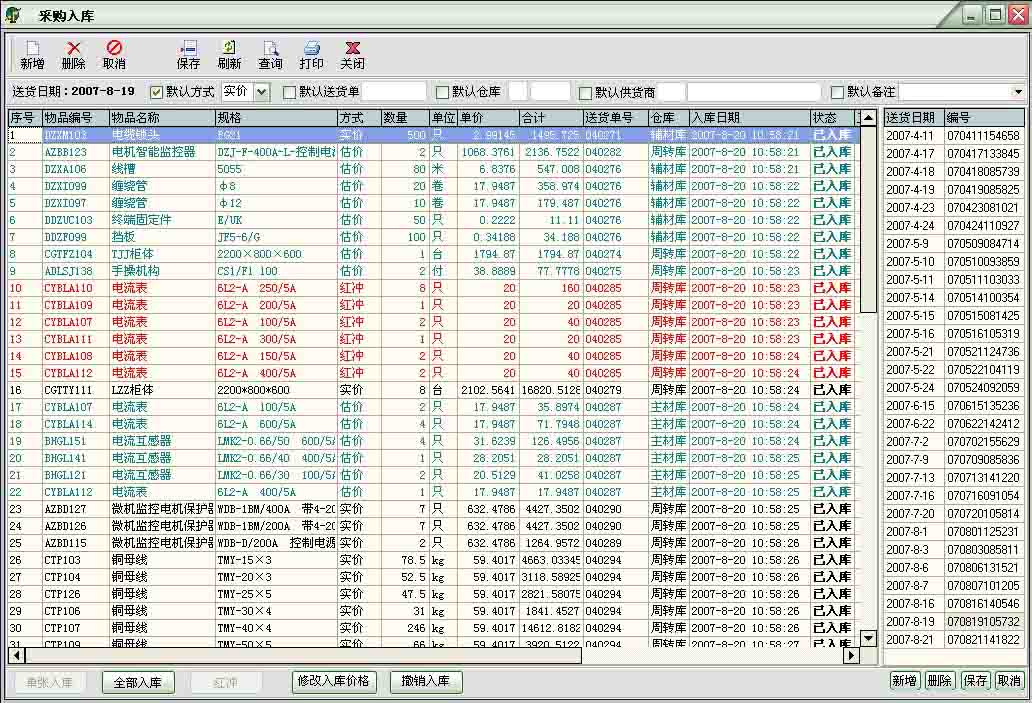This screenshot has height=703, width=1032.
Task: Click the 新增 (New) toolbar icon
Action: click(x=32, y=48)
